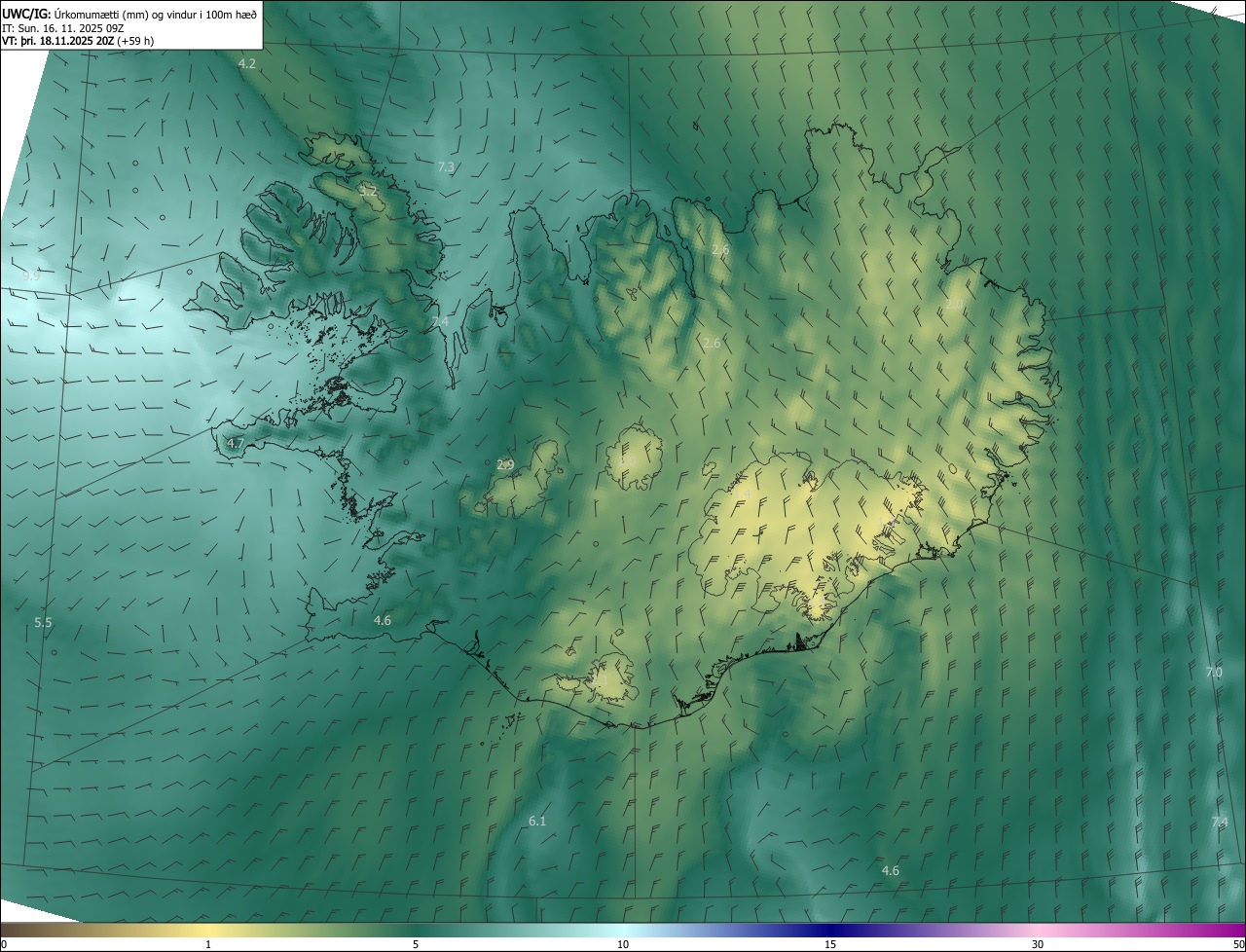Click the colour scale tick labelled 0
This screenshot has width=1246, height=952.
4,944
